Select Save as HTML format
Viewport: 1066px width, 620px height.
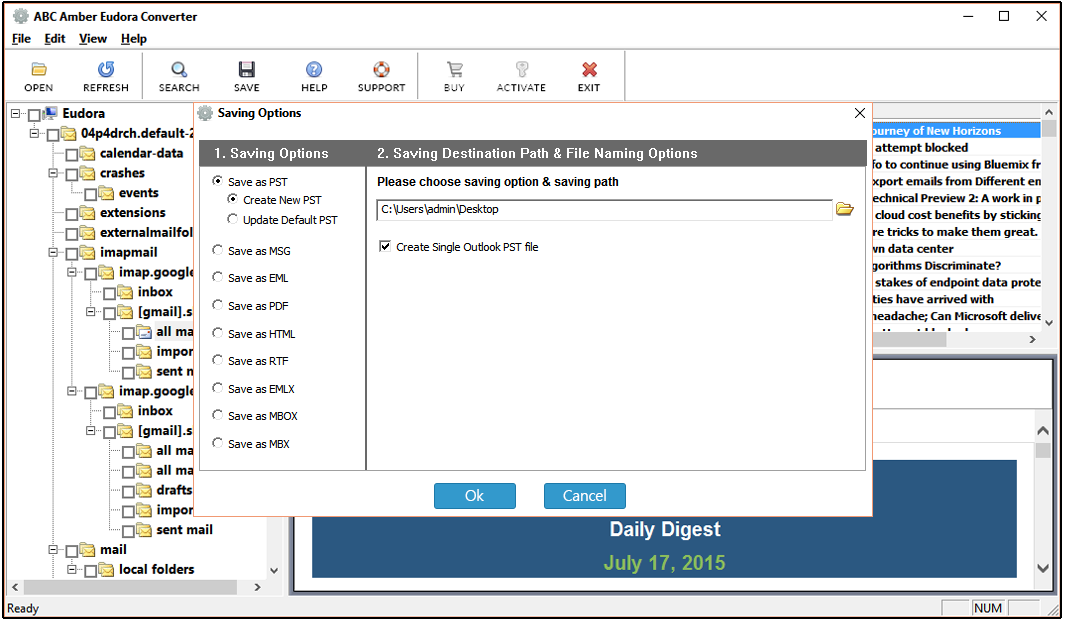click(218, 333)
